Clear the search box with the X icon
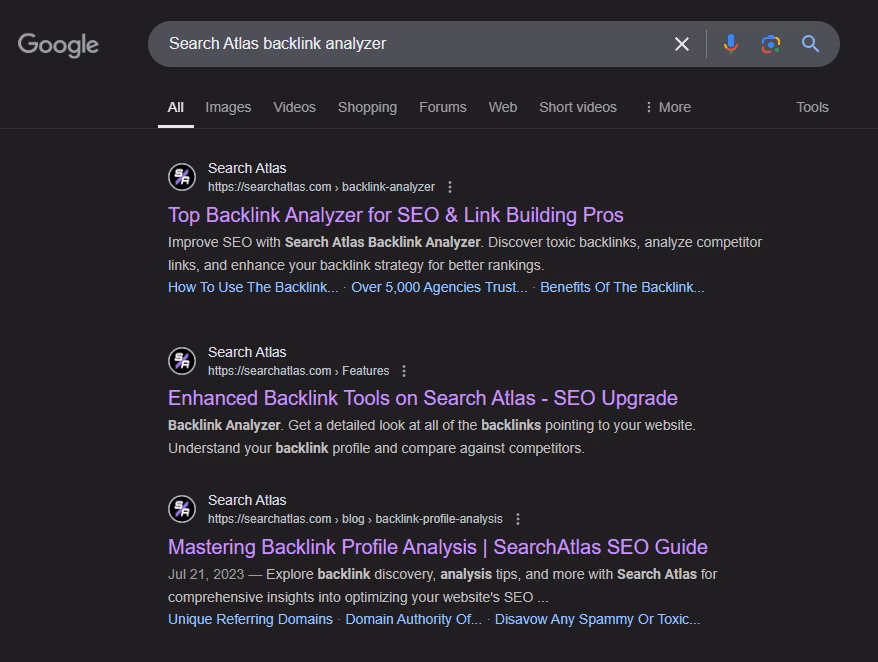 [x=682, y=44]
